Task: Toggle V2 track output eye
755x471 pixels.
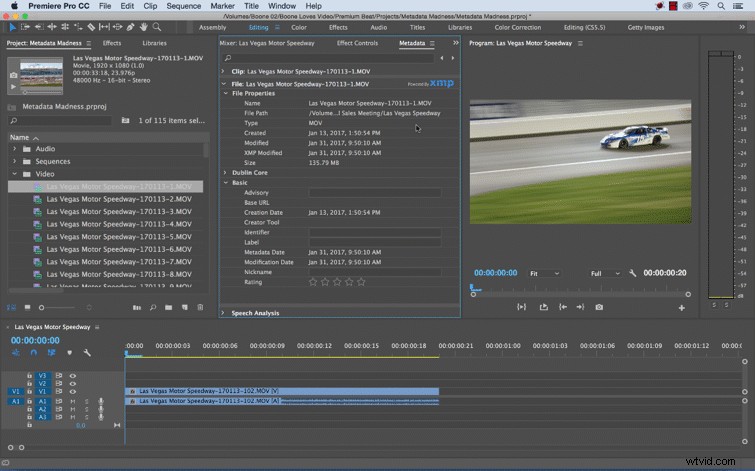Action: [73, 384]
